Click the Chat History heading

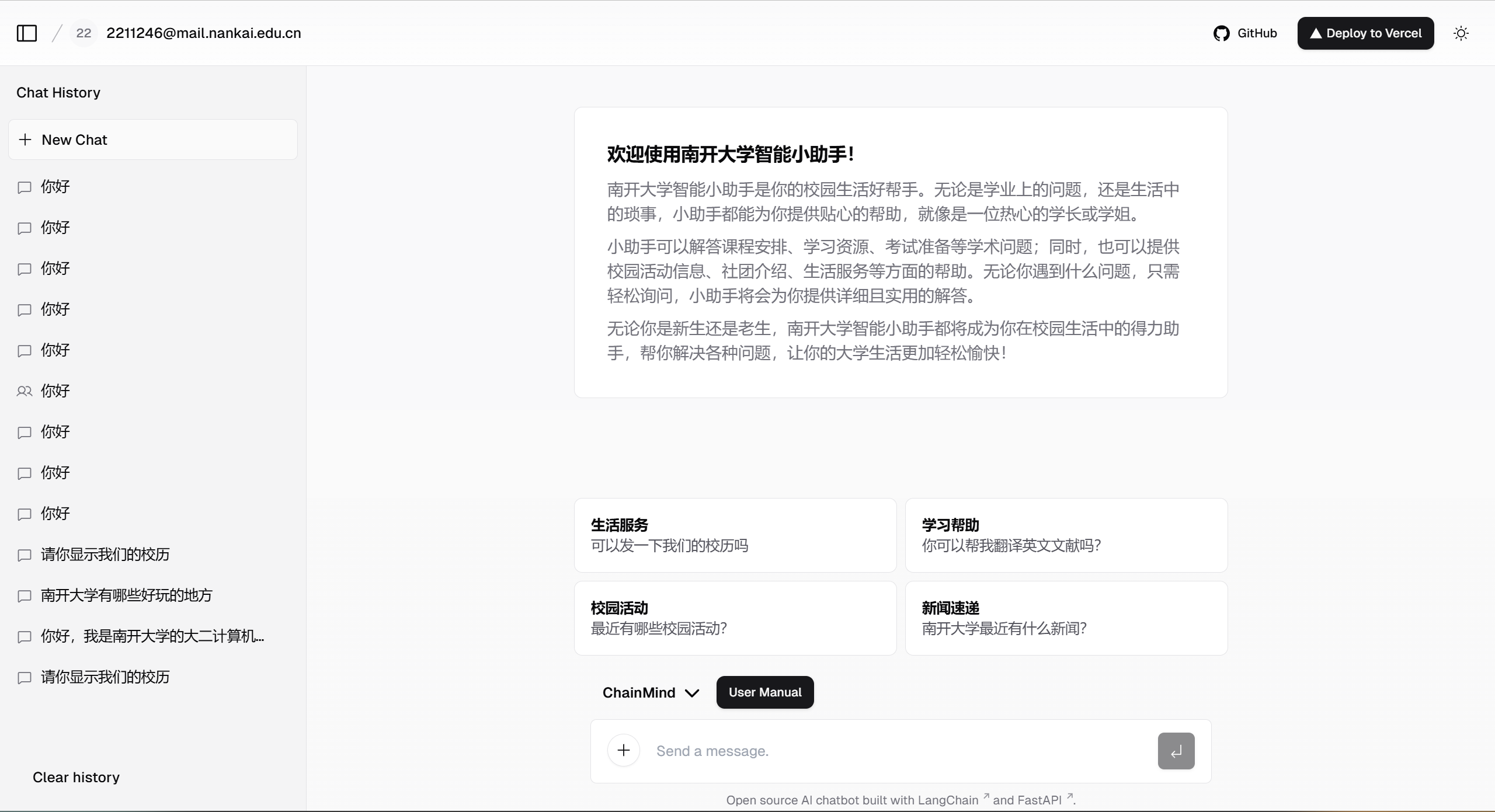coord(58,92)
